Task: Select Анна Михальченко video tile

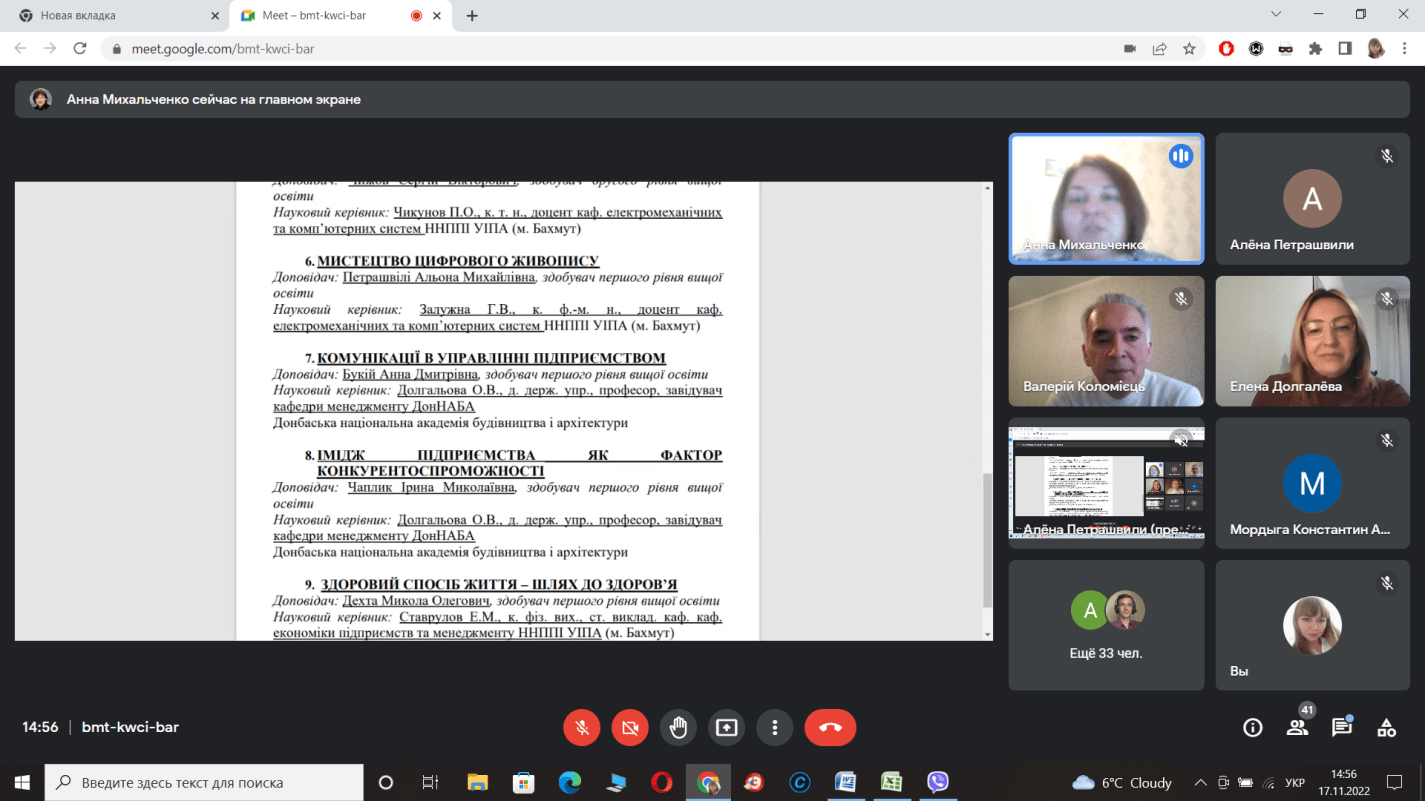Action: (x=1106, y=199)
